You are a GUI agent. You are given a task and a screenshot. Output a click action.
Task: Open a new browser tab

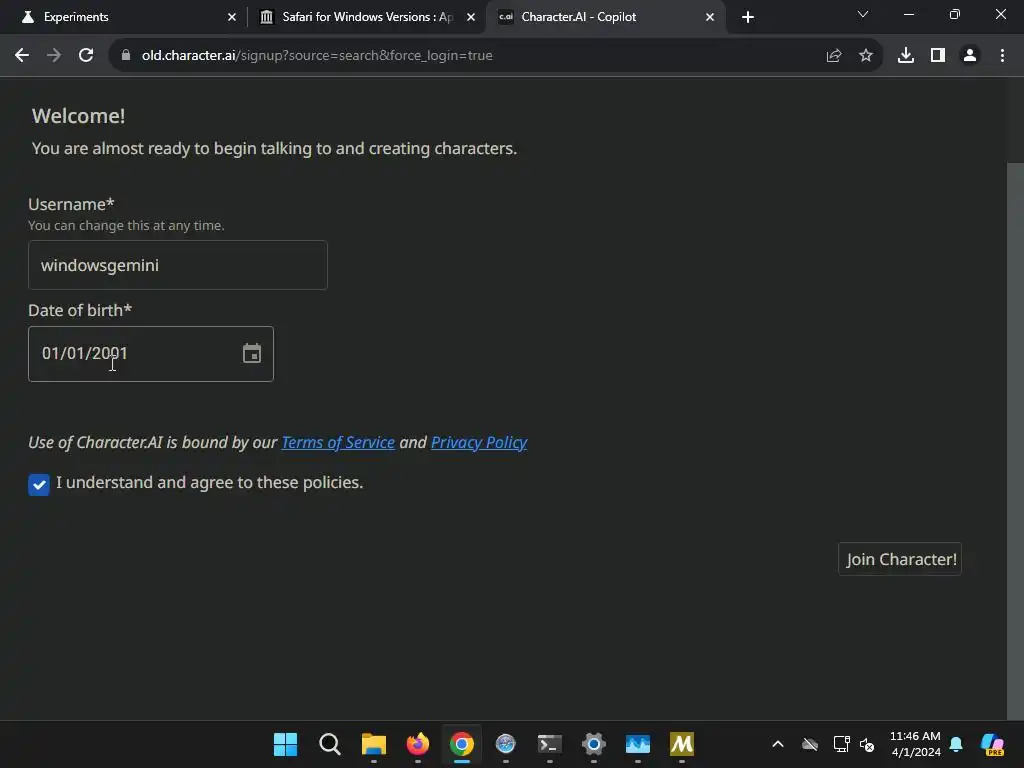[748, 17]
